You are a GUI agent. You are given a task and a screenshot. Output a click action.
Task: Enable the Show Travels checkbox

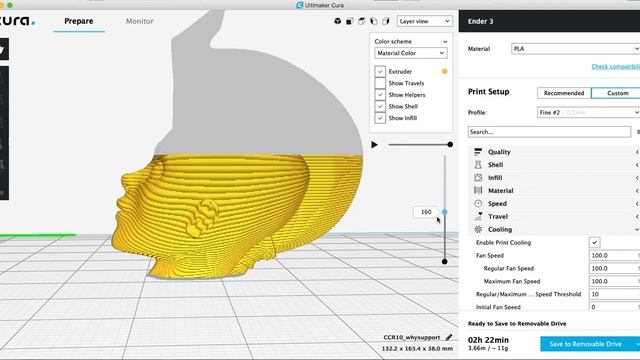(x=380, y=83)
